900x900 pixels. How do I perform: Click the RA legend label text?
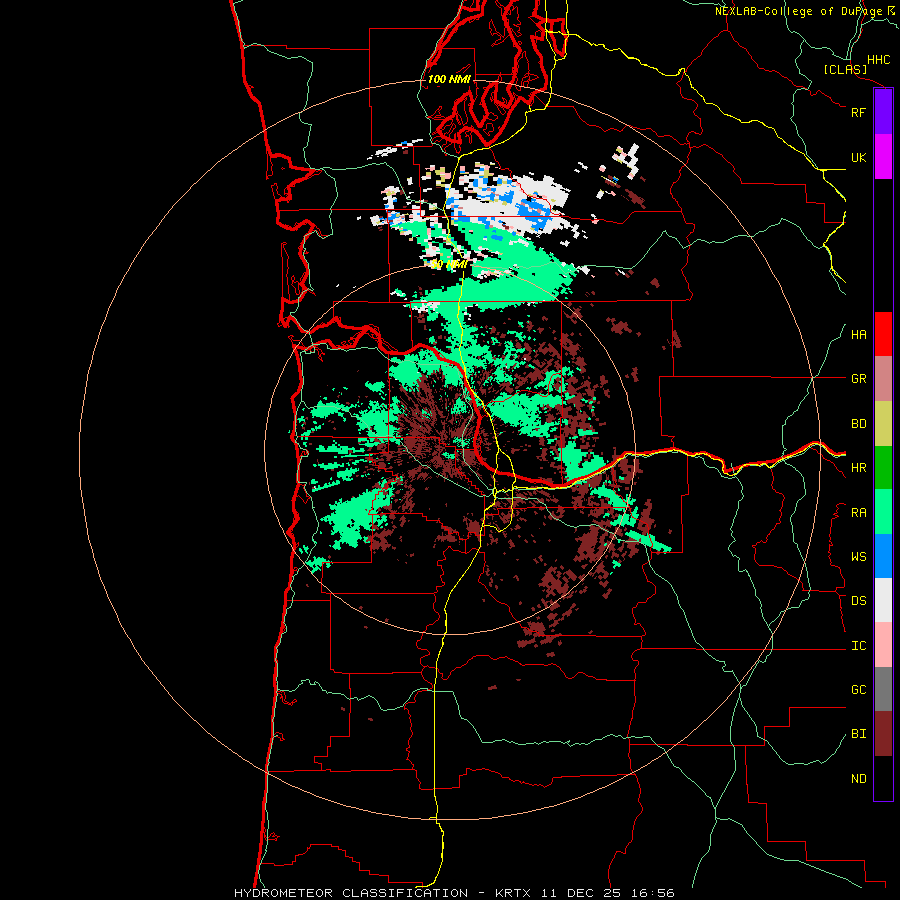click(x=858, y=512)
